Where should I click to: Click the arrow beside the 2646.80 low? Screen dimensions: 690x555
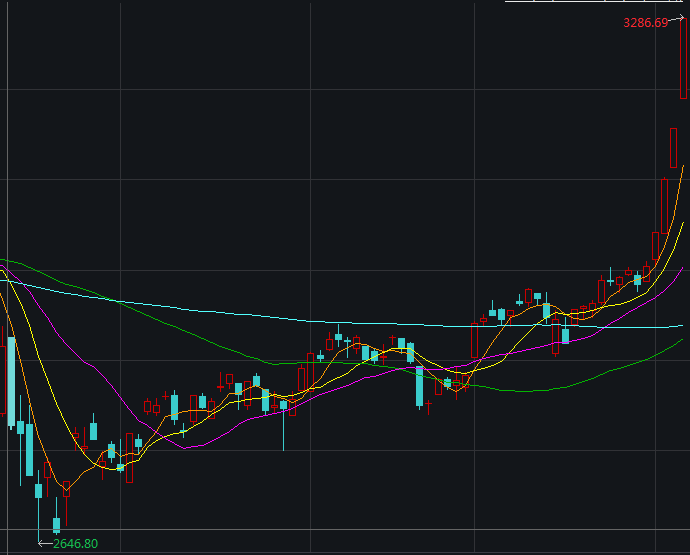point(43,543)
